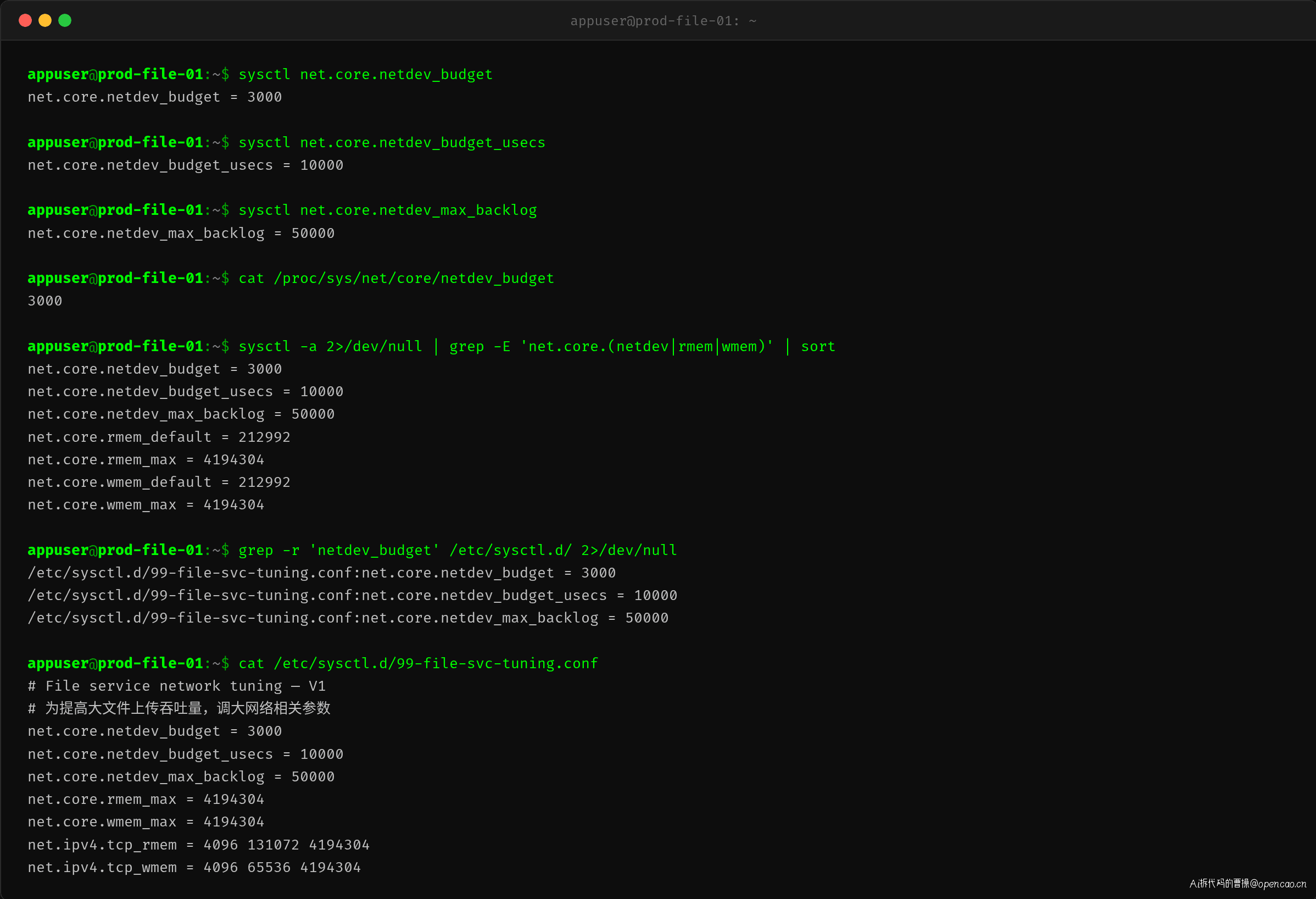The width and height of the screenshot is (1316, 899).
Task: Click the comment '# File service network tuning — V1'
Action: (x=177, y=686)
